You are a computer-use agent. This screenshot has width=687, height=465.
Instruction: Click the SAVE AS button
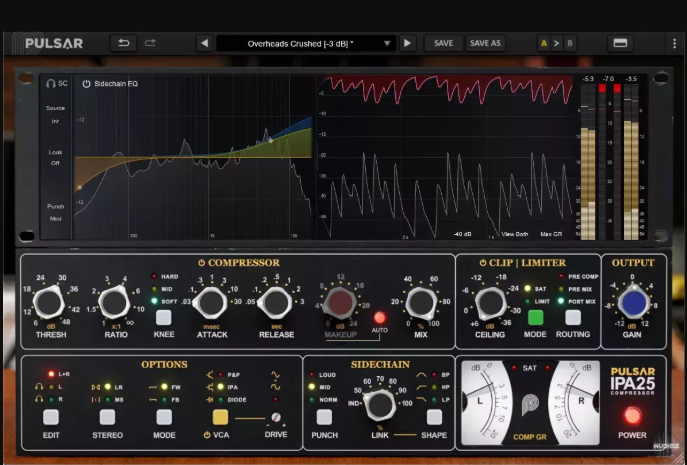click(x=485, y=43)
